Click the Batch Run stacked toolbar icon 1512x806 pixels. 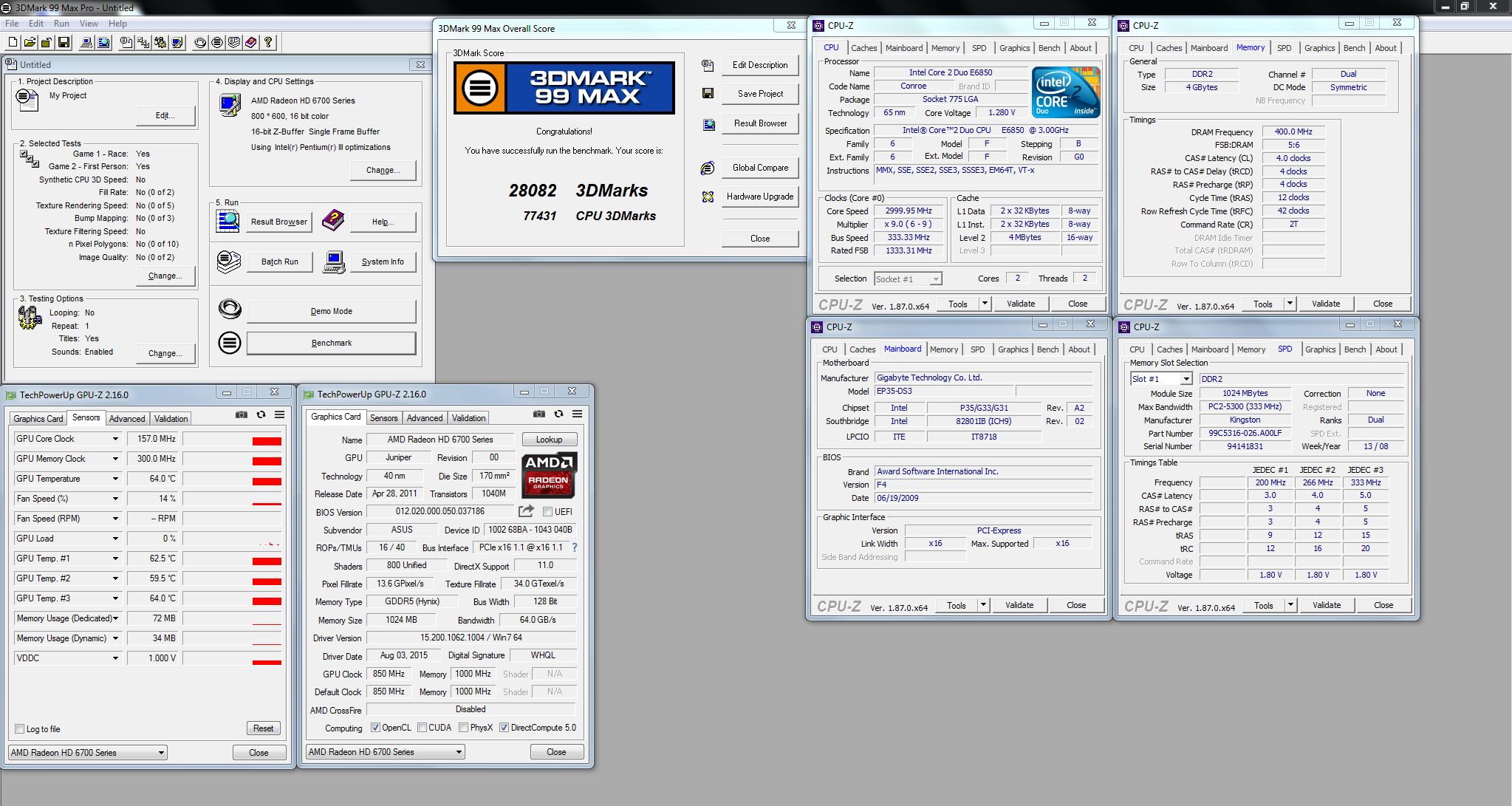(234, 42)
